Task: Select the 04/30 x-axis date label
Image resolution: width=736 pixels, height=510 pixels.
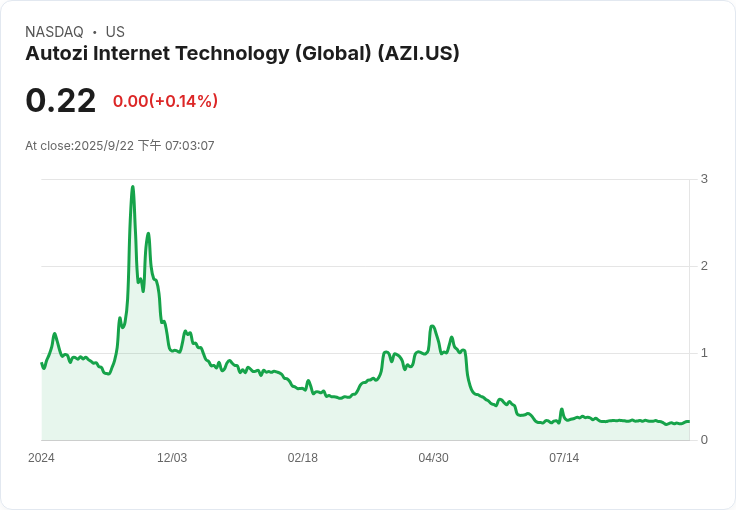Action: 433,457
